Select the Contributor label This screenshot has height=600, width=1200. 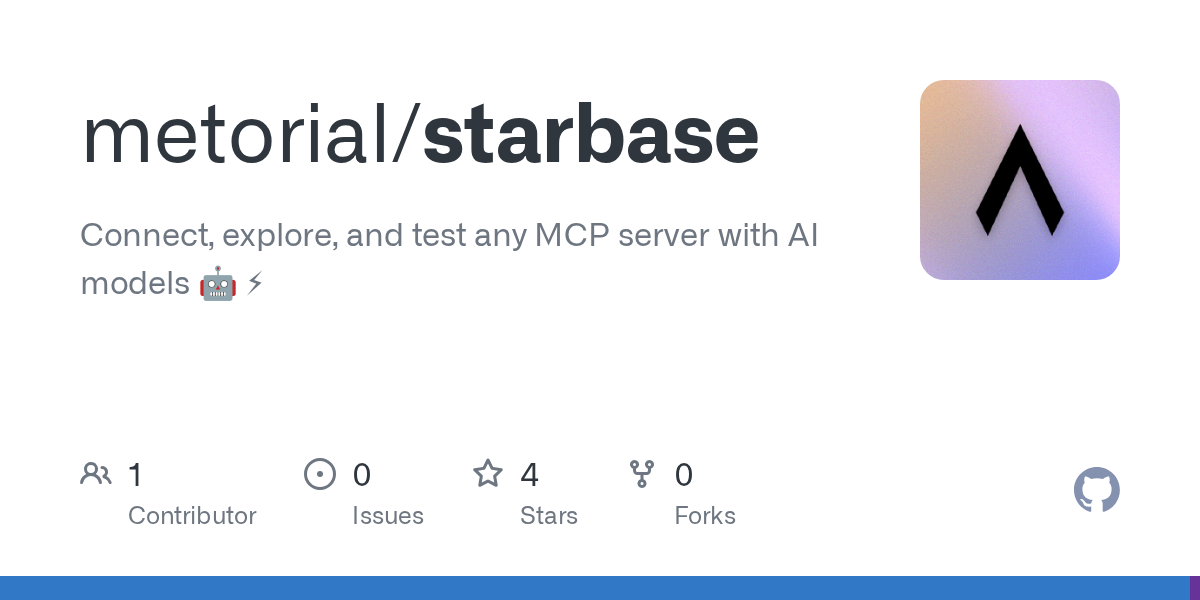[192, 516]
